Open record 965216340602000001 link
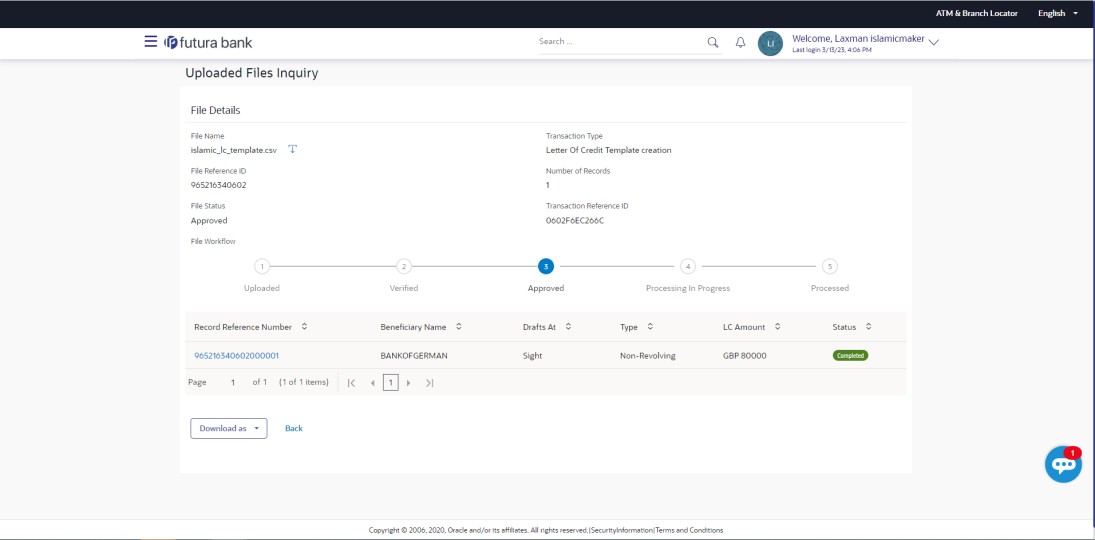 coord(237,356)
